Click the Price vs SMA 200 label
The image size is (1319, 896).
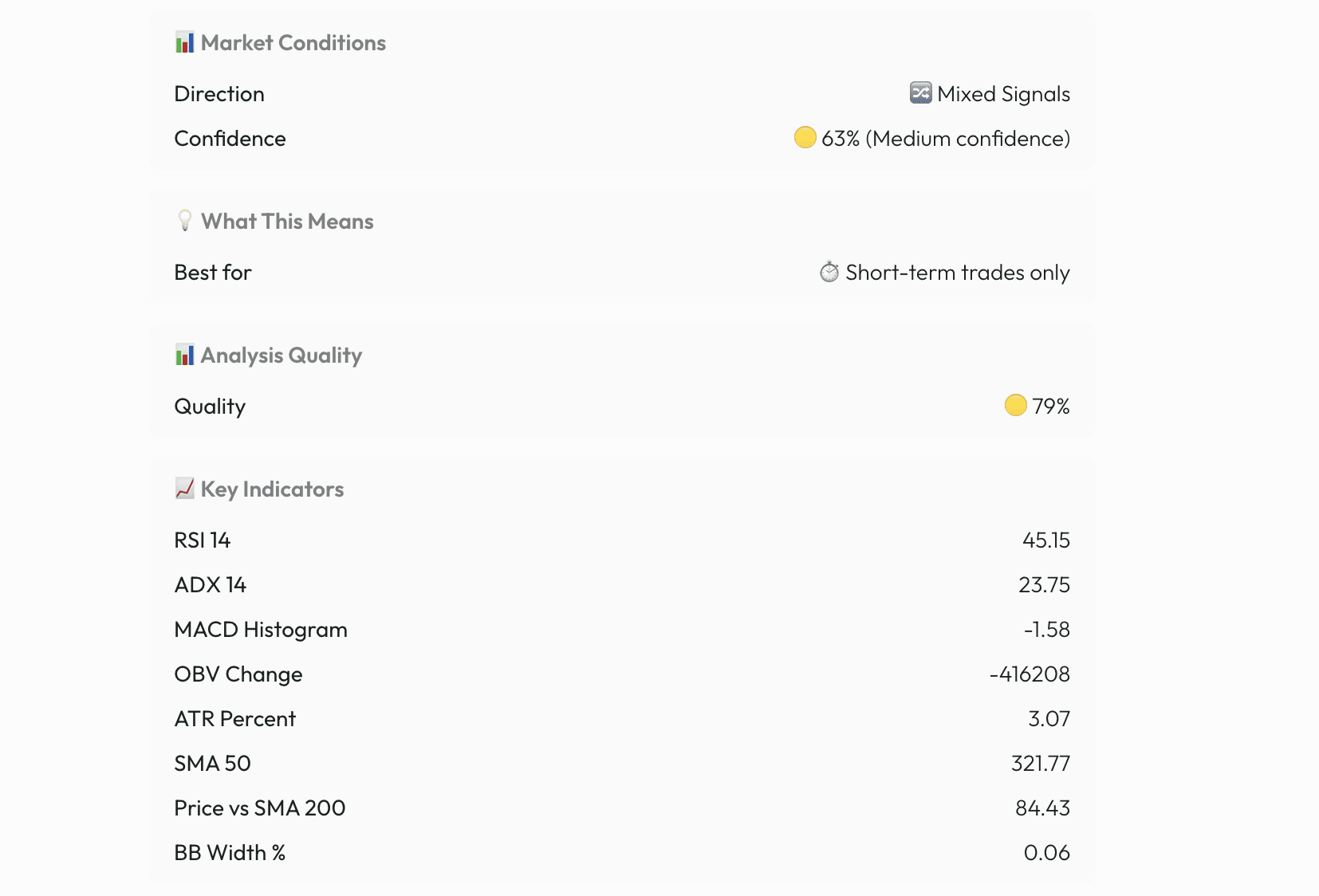pyautogui.click(x=260, y=808)
